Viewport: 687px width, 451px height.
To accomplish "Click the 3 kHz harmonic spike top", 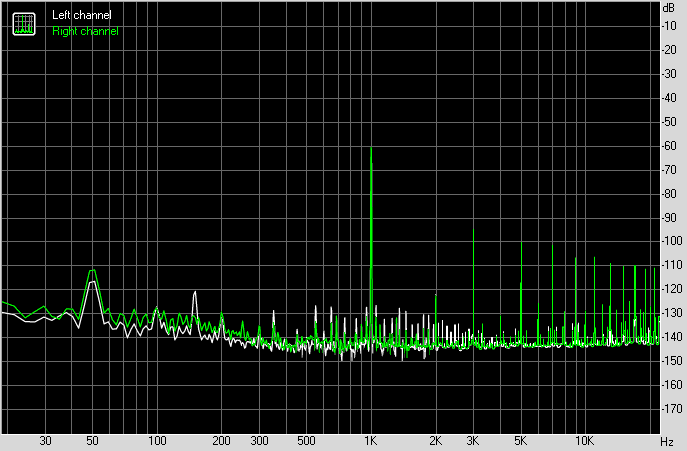I will point(474,230).
